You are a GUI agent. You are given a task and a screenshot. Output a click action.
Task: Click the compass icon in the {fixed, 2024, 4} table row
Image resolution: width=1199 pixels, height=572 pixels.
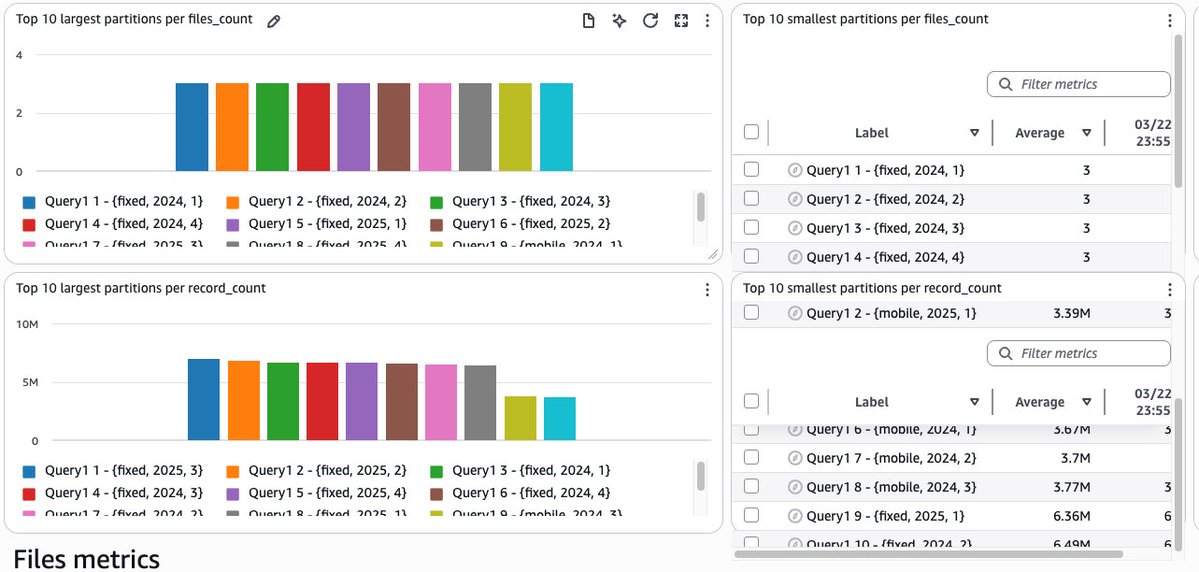[794, 257]
